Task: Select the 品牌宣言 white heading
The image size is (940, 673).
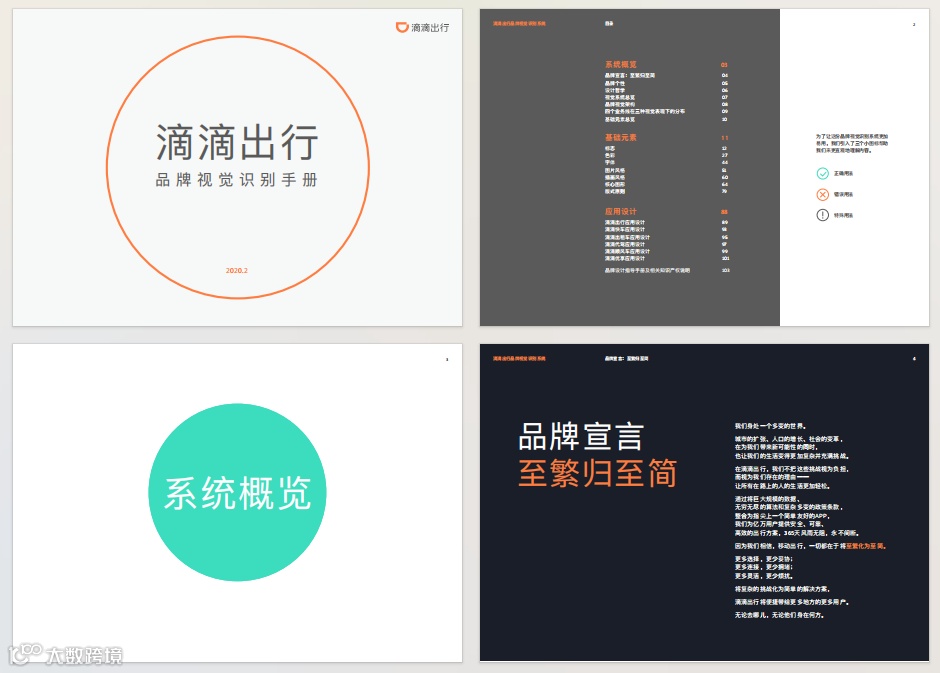Action: [581, 436]
